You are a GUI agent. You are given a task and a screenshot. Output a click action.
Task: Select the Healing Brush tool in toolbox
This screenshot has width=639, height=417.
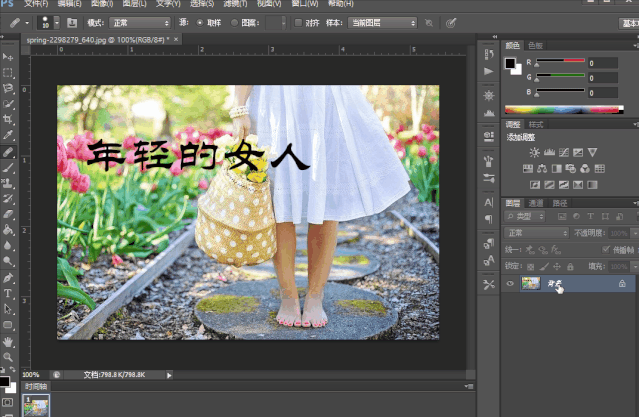coord(8,152)
